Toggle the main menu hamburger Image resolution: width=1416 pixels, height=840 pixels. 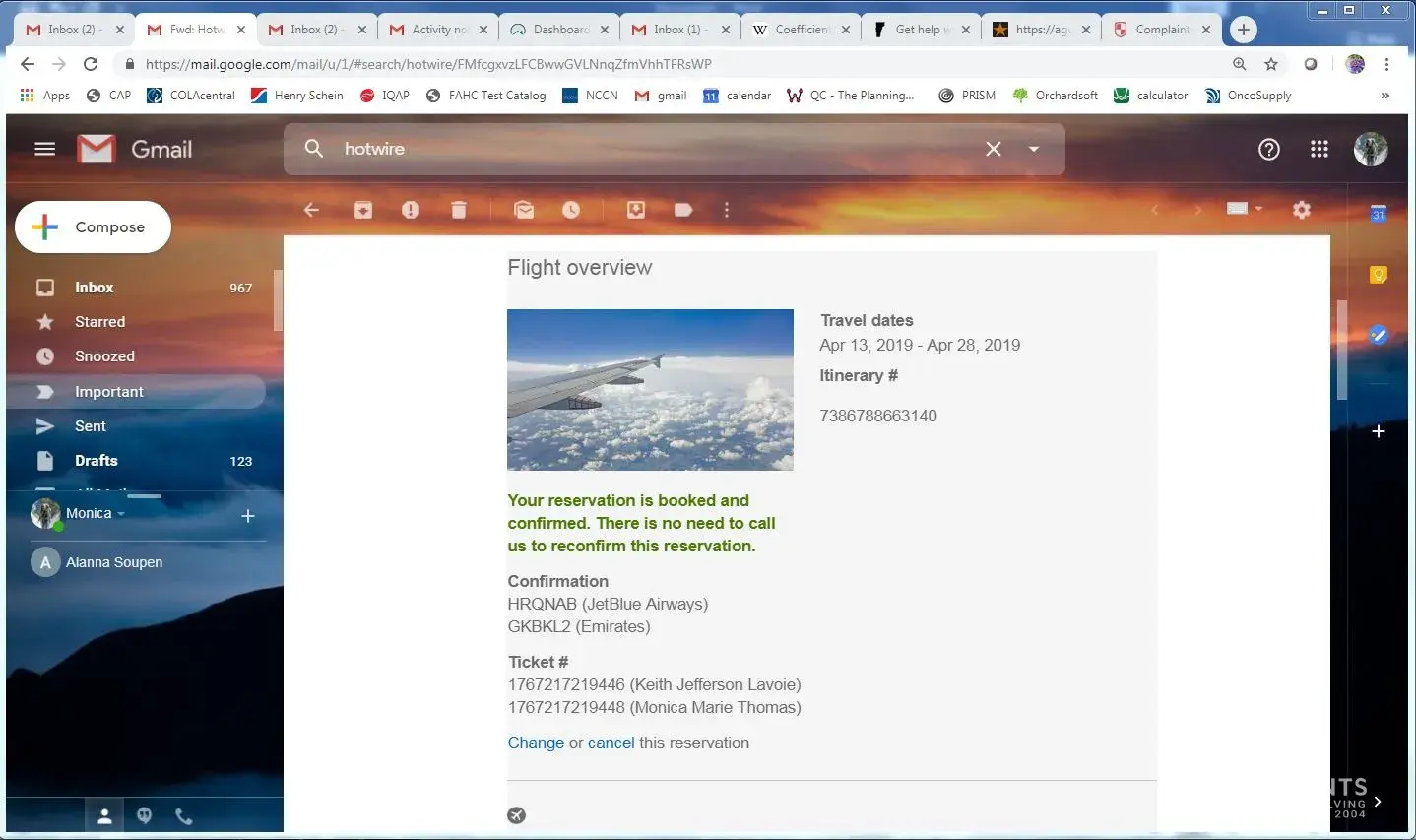(x=45, y=149)
